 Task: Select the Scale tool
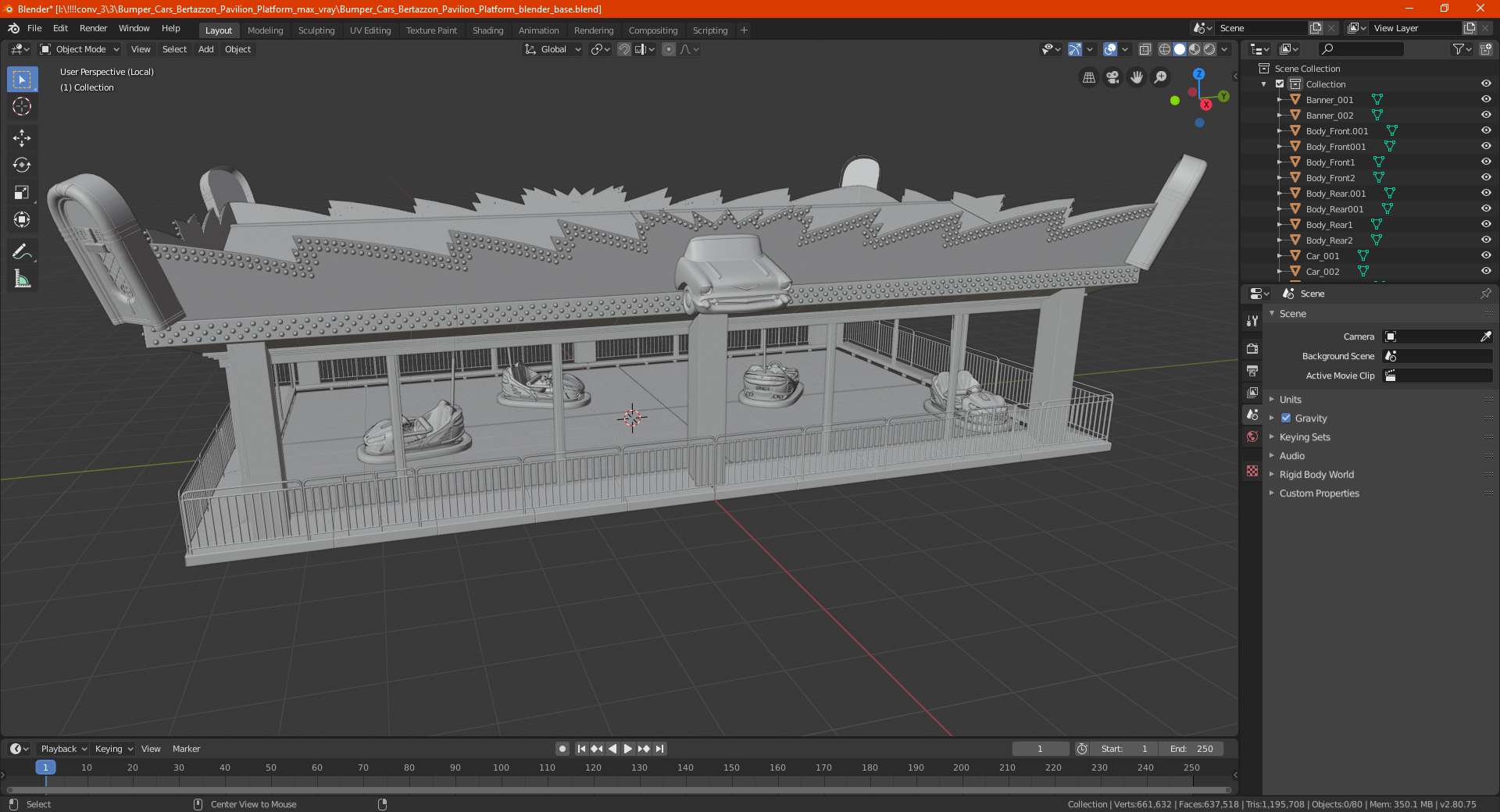[x=22, y=192]
